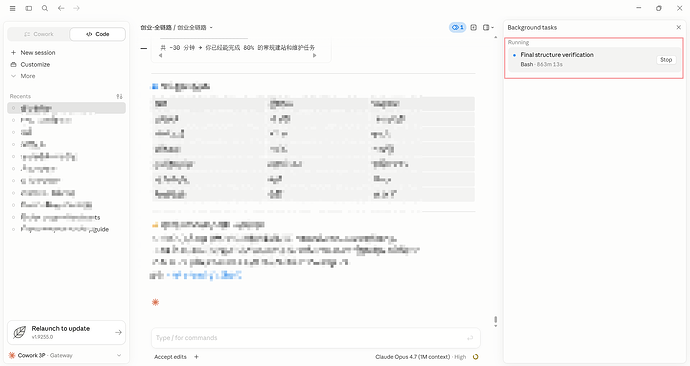Close the Background tasks panel
The height and width of the screenshot is (366, 690).
pos(679,27)
